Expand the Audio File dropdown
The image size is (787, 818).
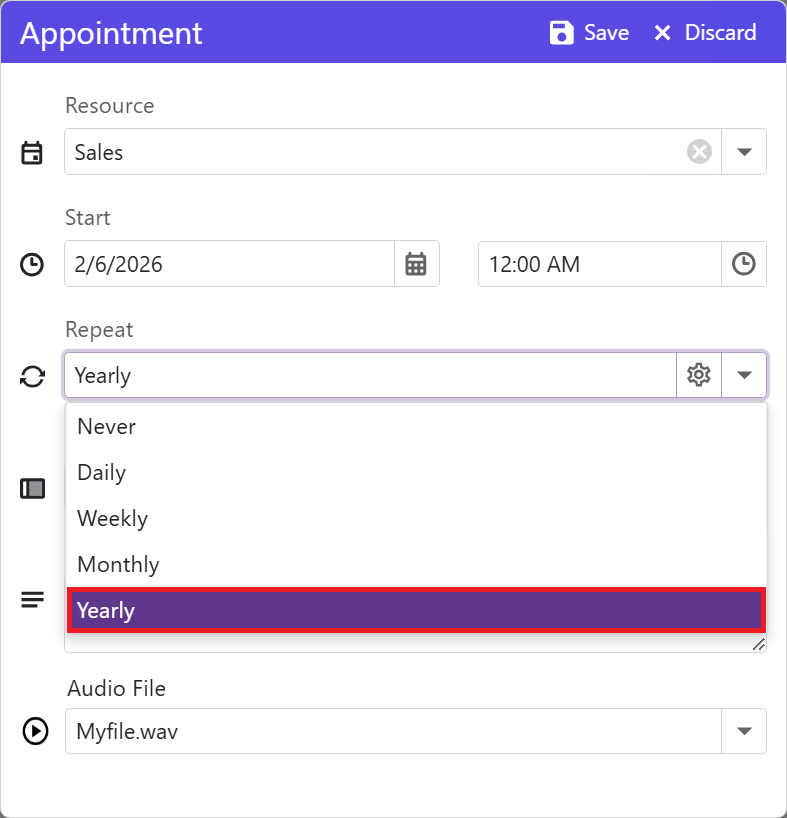click(744, 731)
